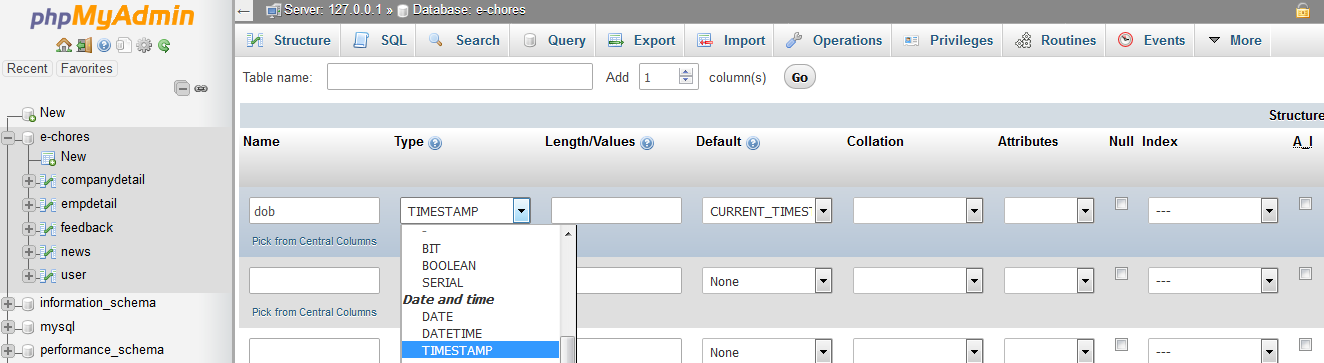Toggle Null checkbox in third column row
This screenshot has height=363, width=1324.
pyautogui.click(x=1122, y=344)
